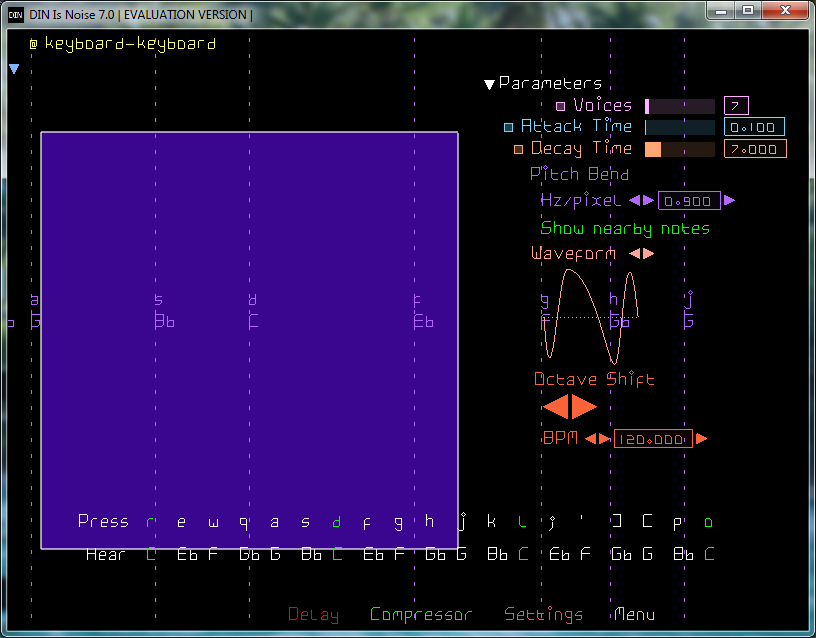Open the Settings panel

[543, 614]
